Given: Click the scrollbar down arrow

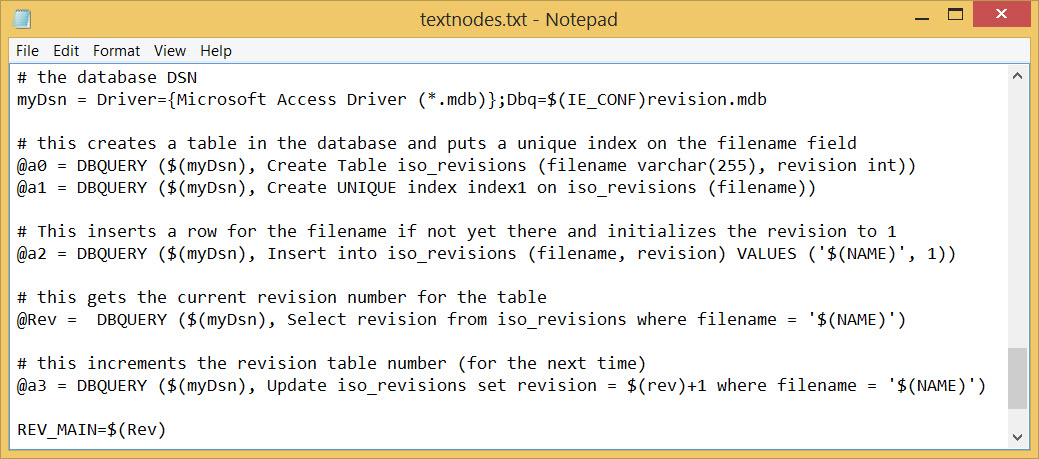Looking at the screenshot, I should point(1017,436).
